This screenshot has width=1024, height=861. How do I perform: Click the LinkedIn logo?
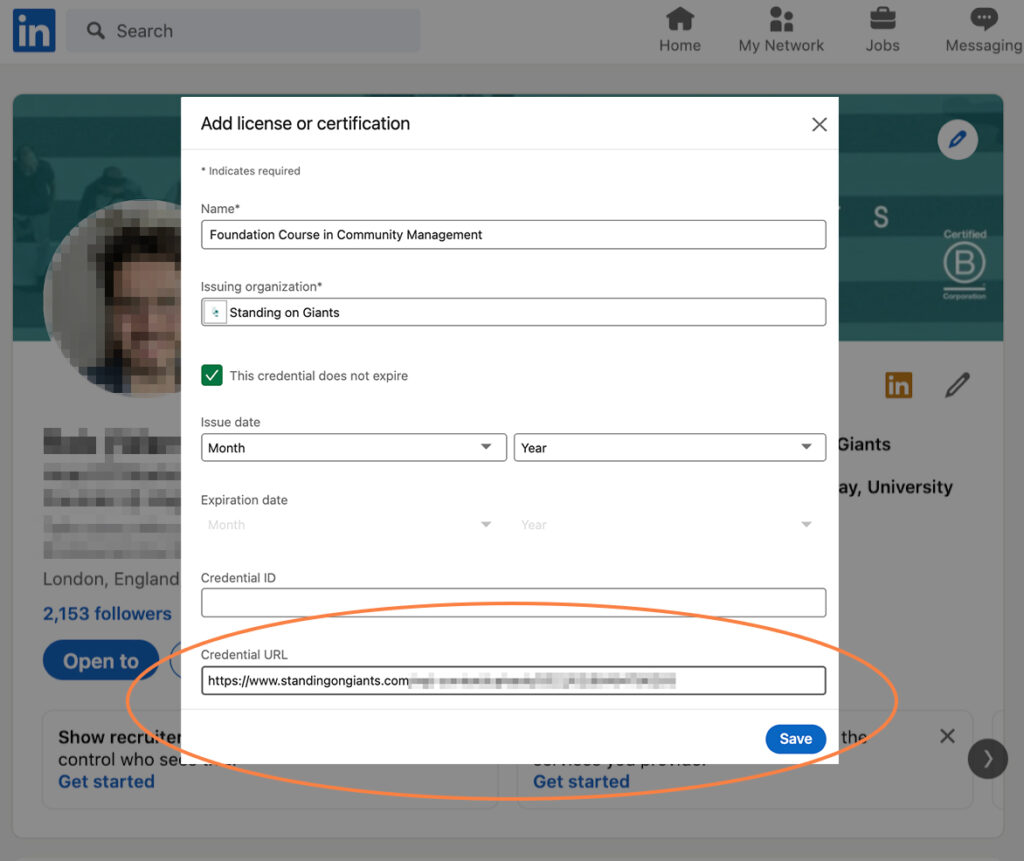coord(34,31)
